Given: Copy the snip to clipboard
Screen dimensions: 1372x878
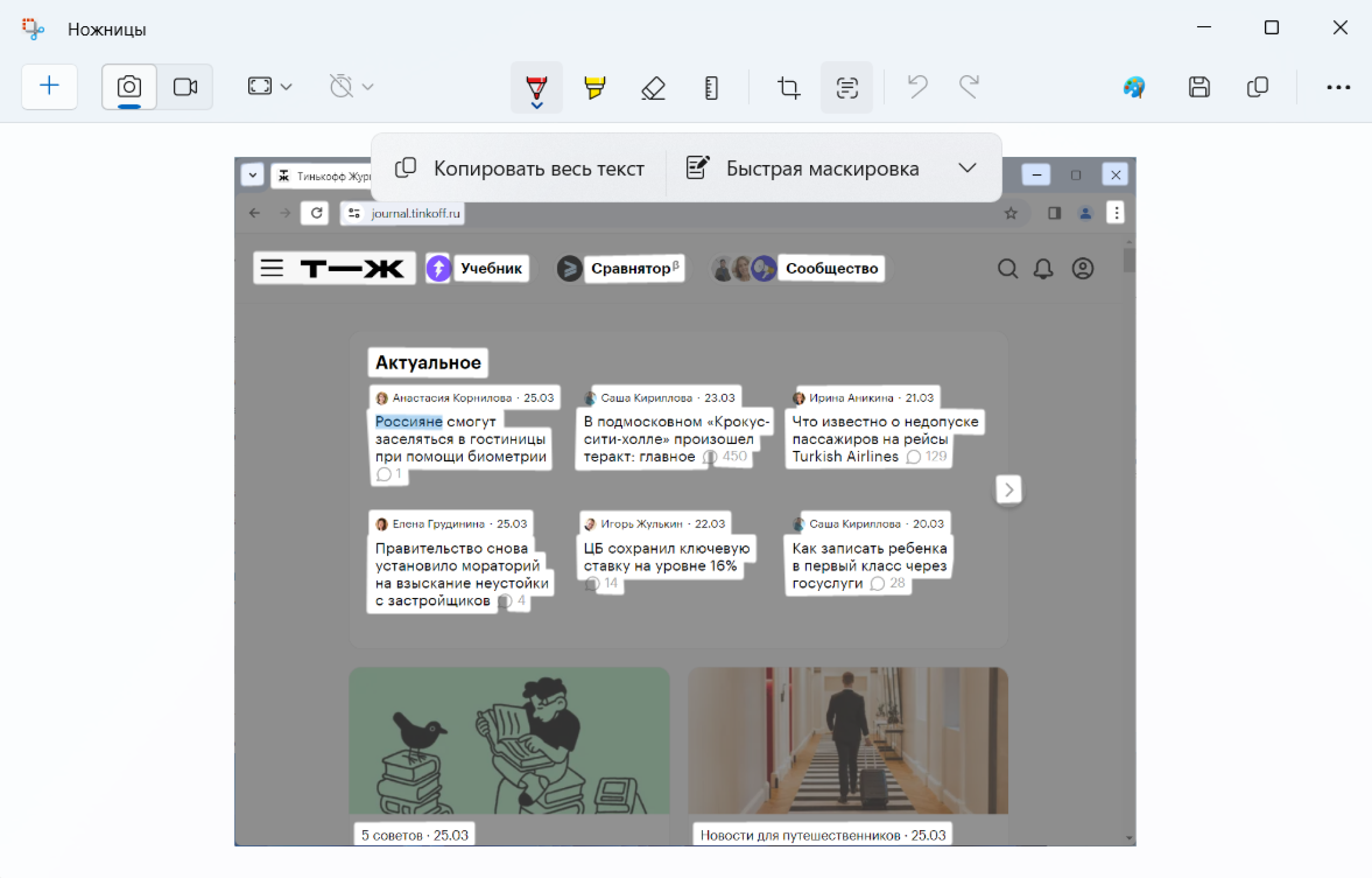Looking at the screenshot, I should [x=1258, y=87].
